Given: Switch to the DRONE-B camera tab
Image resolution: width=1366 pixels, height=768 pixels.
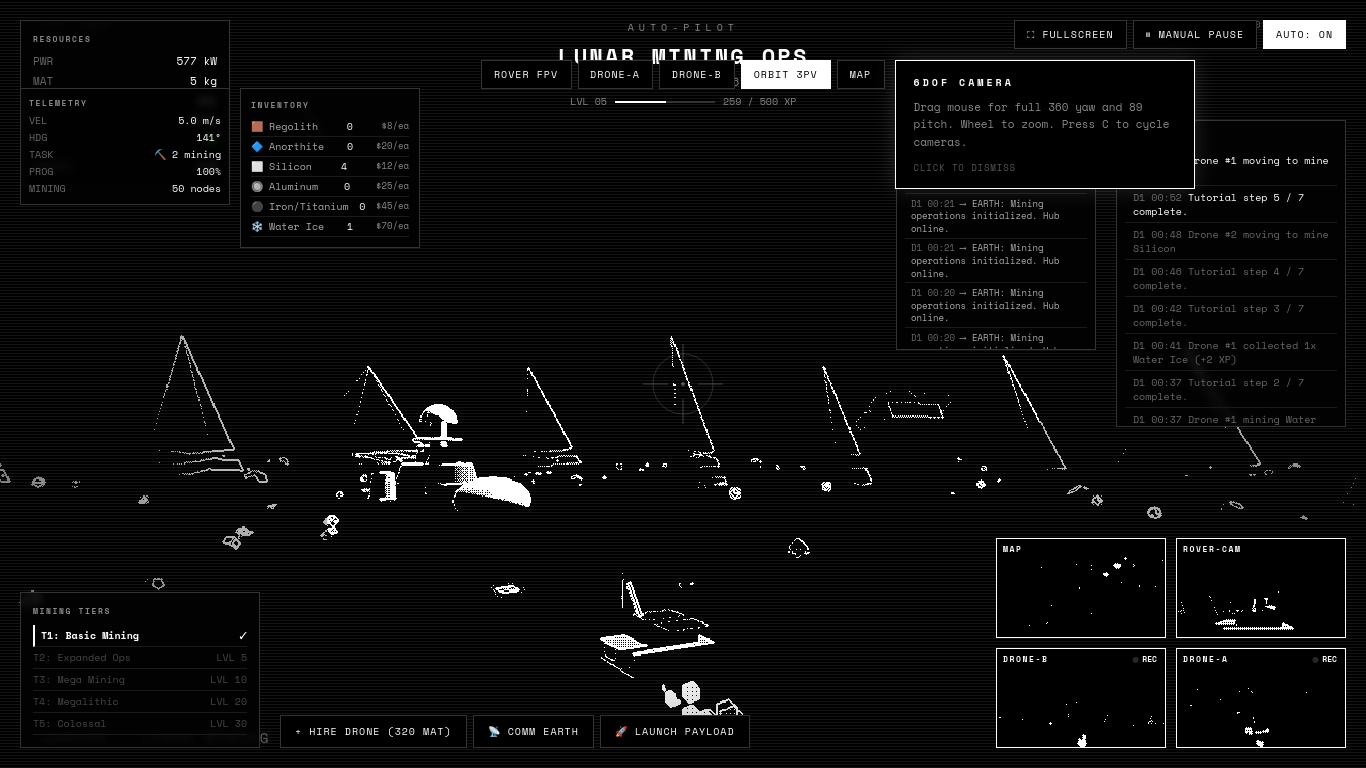Looking at the screenshot, I should point(696,75).
